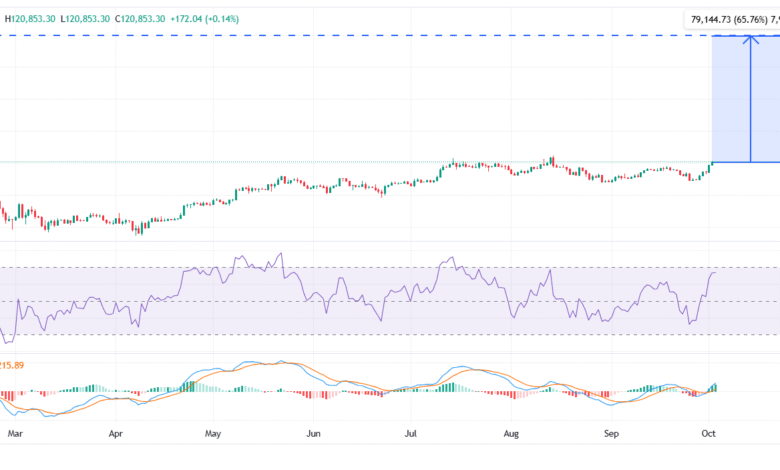Click the Jun label on time axis

point(314,435)
